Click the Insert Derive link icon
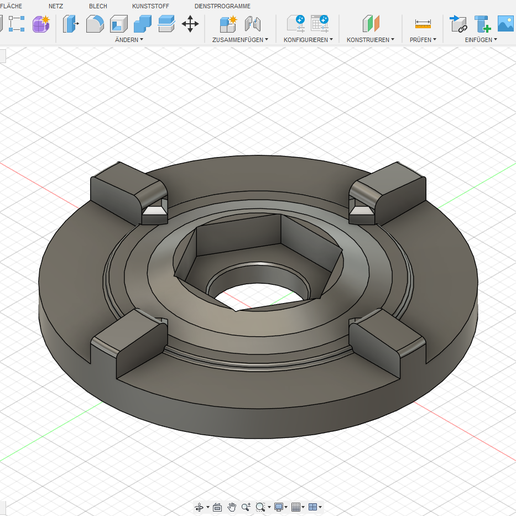 coord(458,24)
